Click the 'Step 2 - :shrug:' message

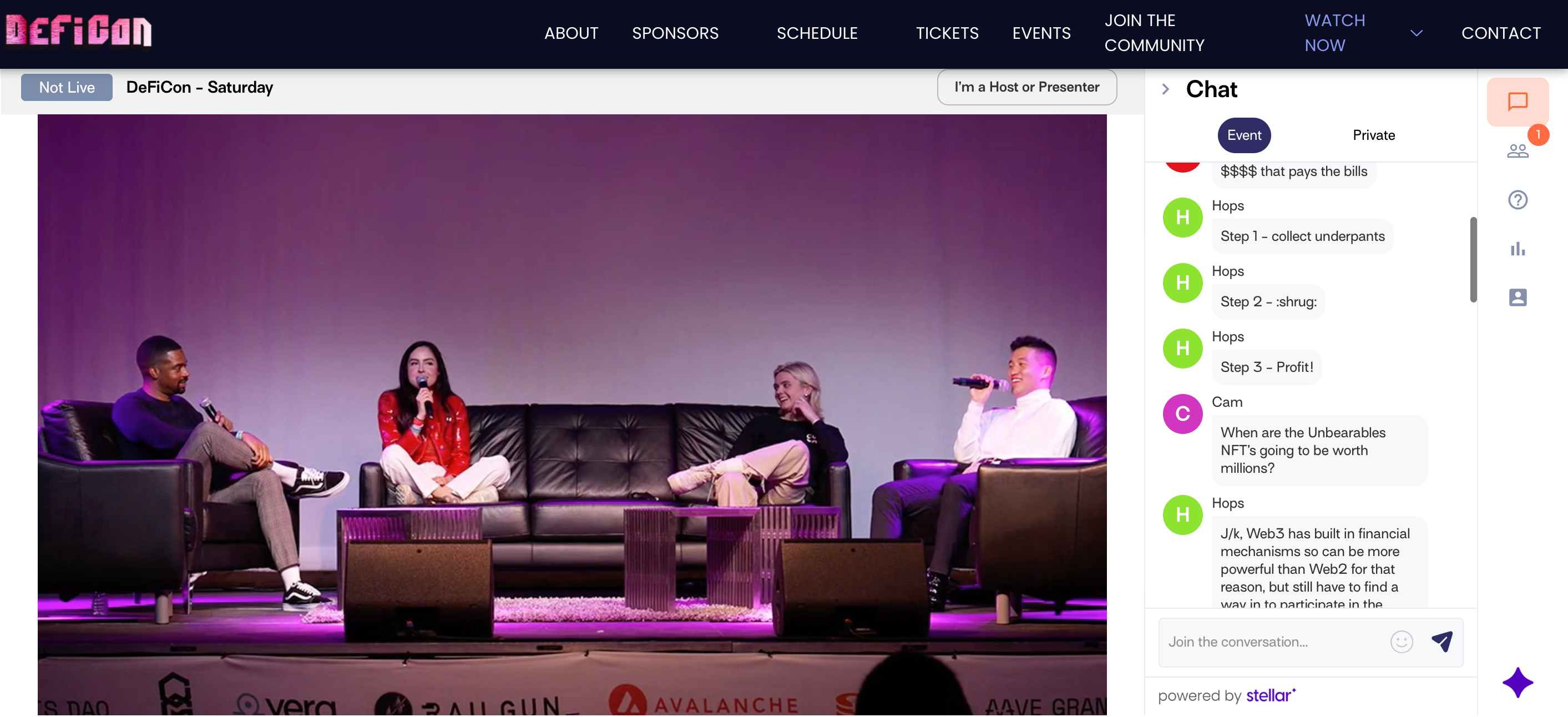coord(1268,302)
